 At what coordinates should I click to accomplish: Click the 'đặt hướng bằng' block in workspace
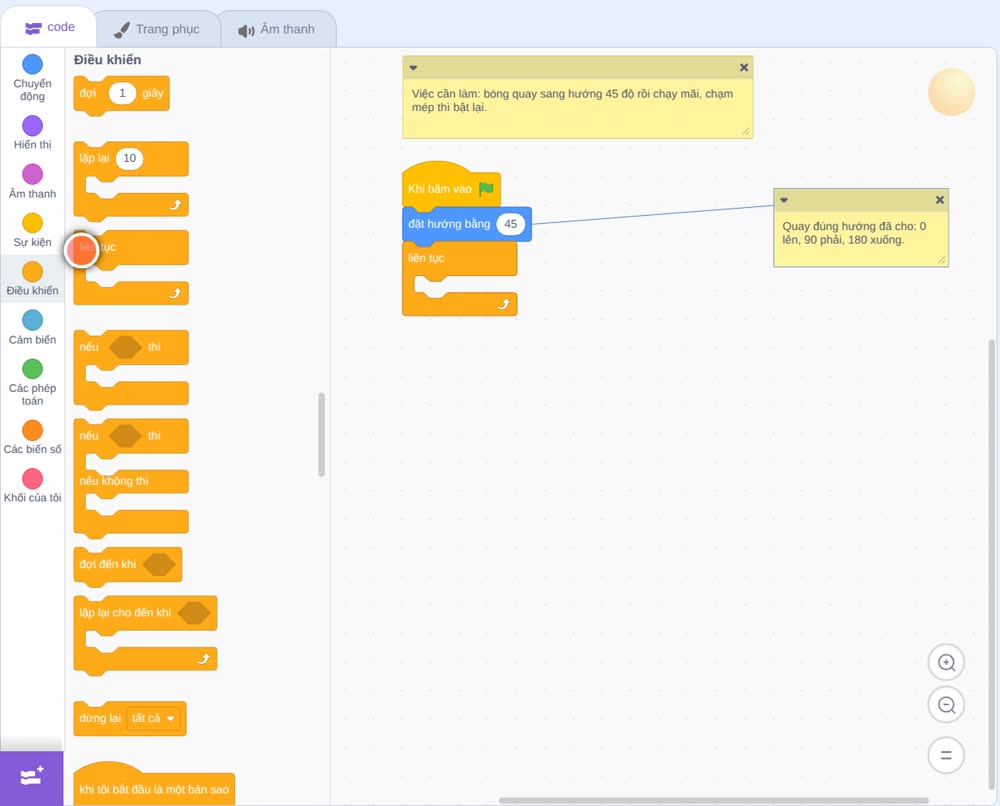(x=467, y=226)
